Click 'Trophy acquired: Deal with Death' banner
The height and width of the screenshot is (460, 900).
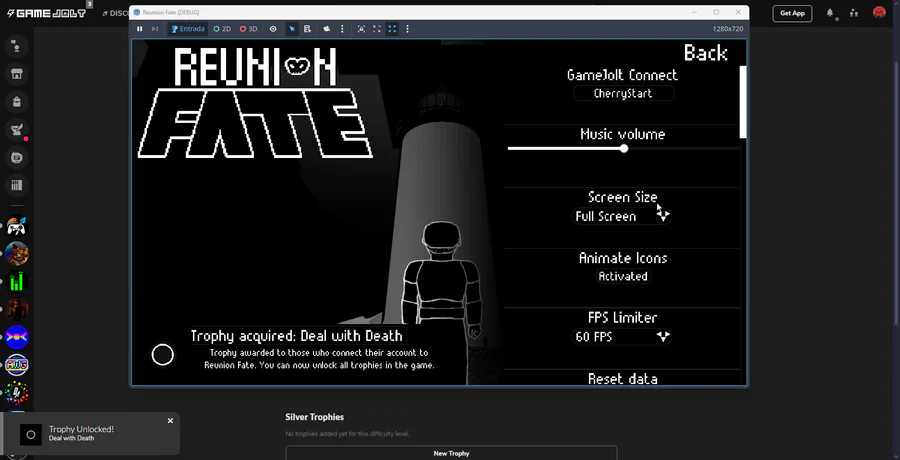coord(297,336)
